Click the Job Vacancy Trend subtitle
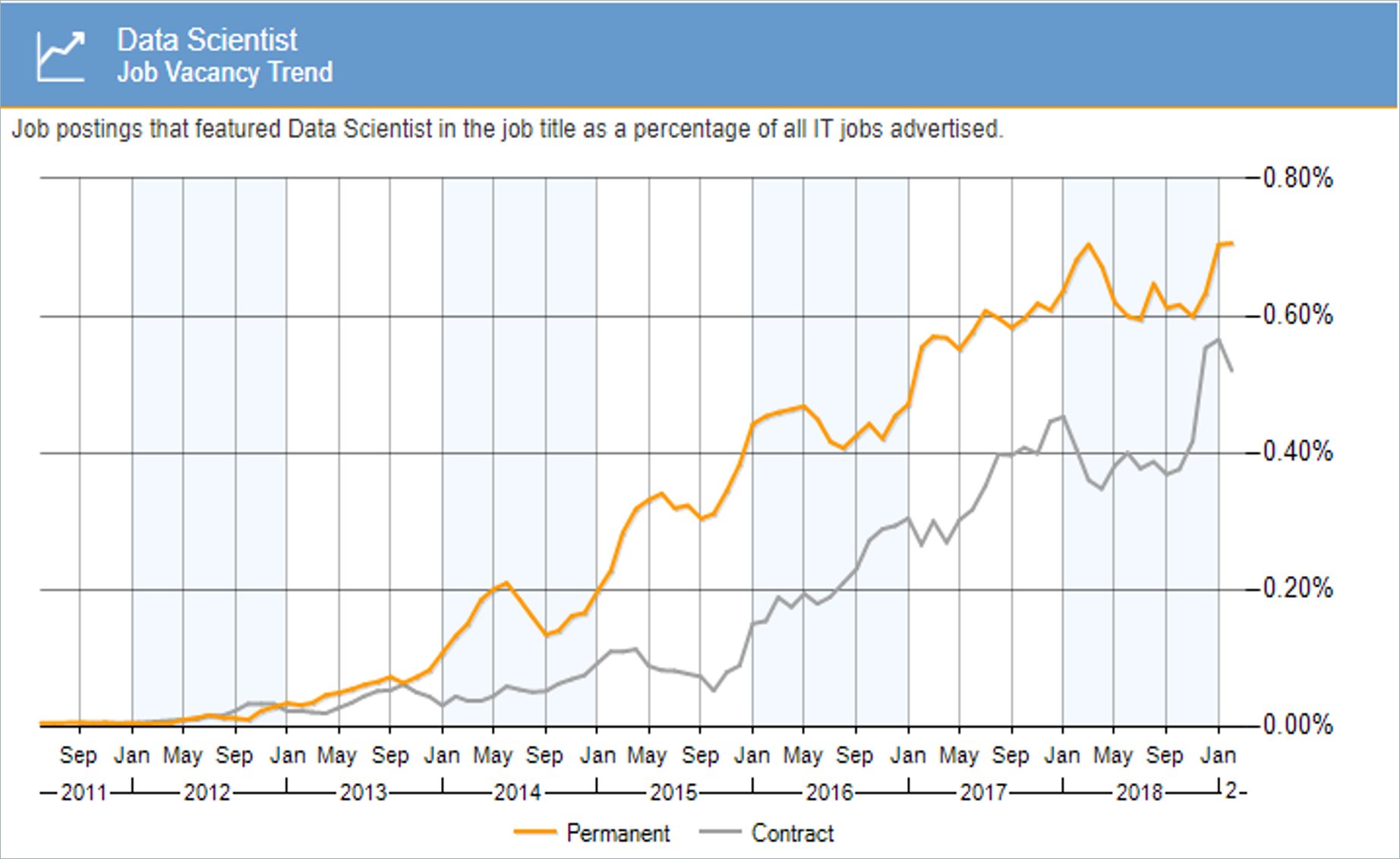Viewport: 1400px width, 859px height. coord(225,73)
